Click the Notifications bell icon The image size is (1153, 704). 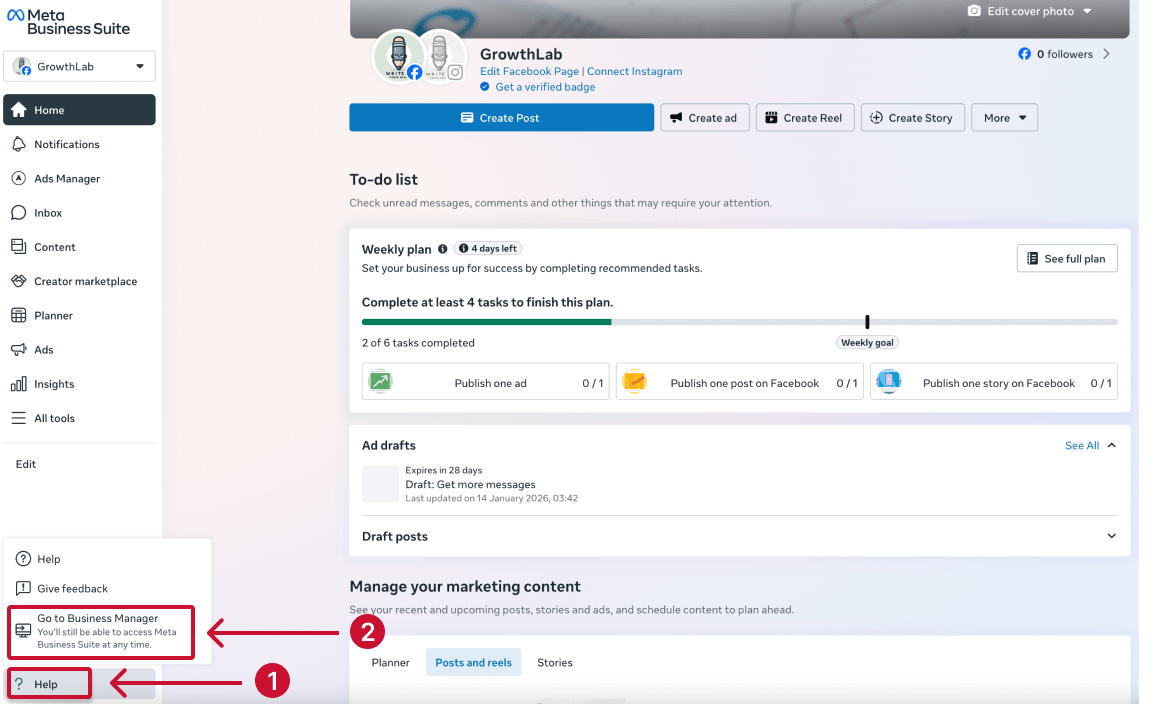18,144
